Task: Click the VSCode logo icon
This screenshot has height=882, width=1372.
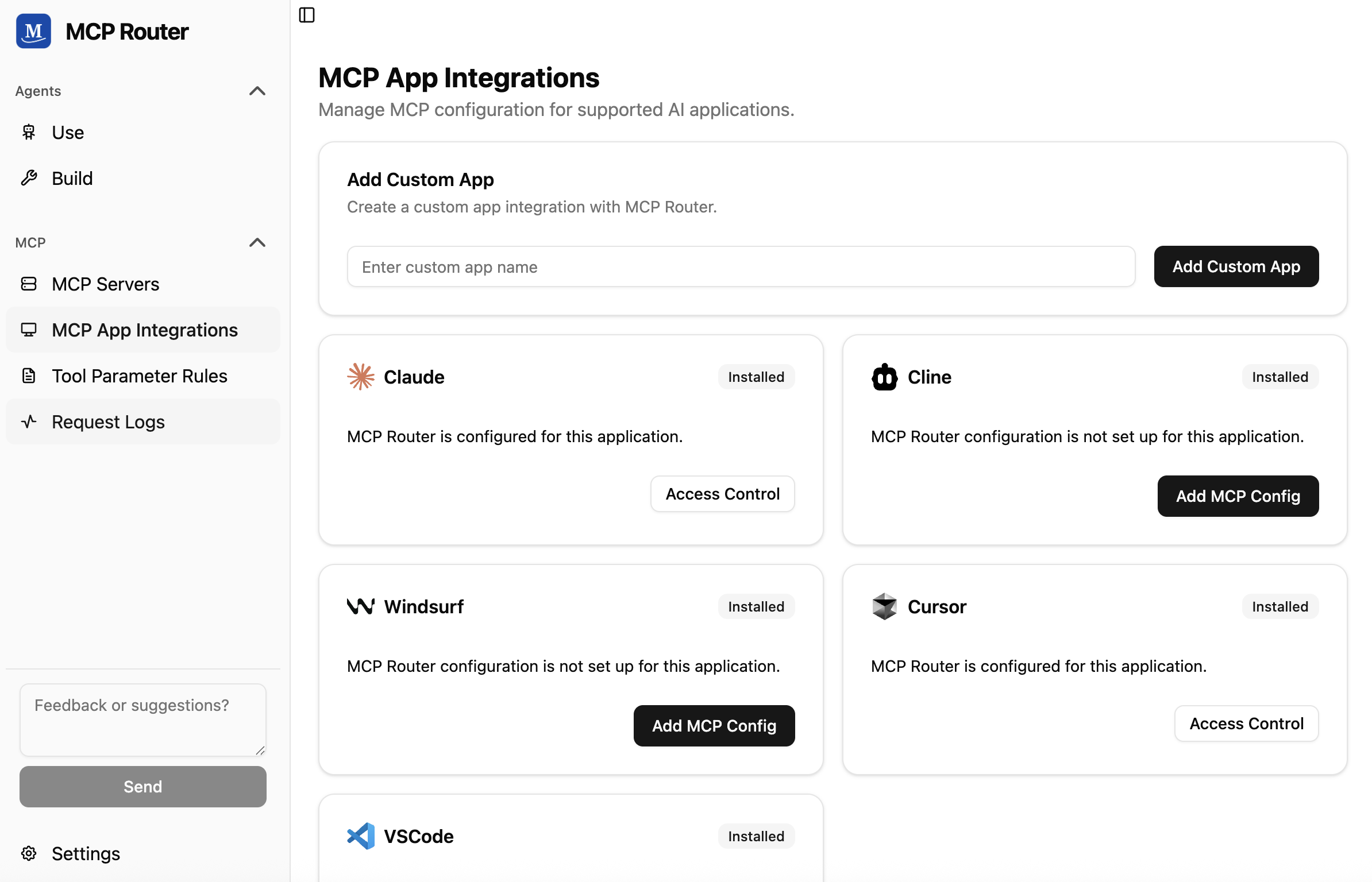Action: tap(361, 836)
